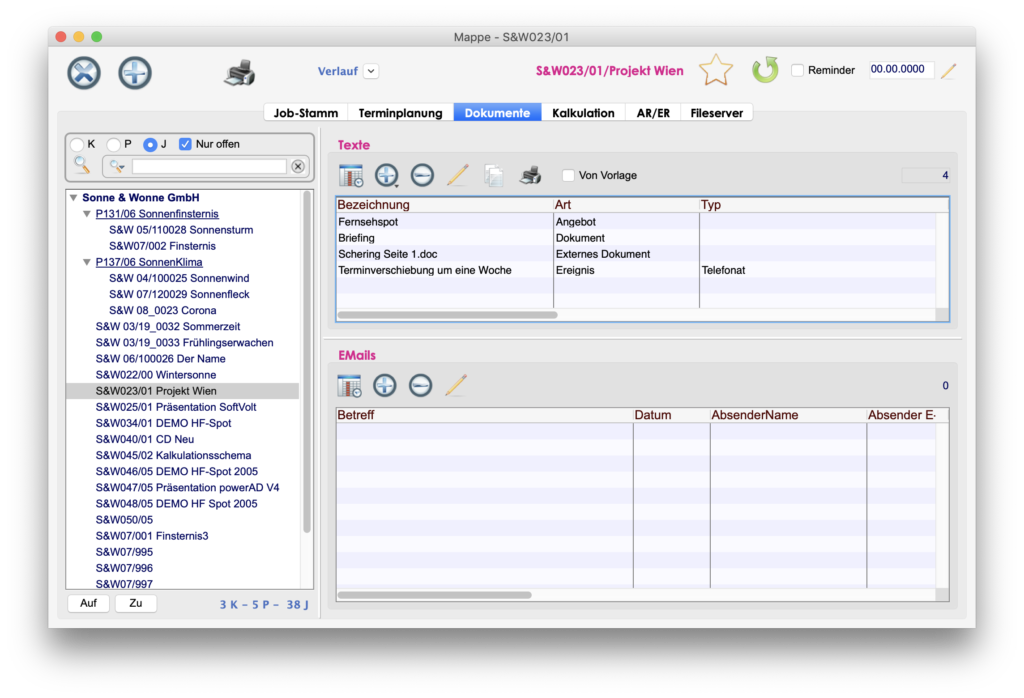
Task: Click the Zu button
Action: [135, 603]
